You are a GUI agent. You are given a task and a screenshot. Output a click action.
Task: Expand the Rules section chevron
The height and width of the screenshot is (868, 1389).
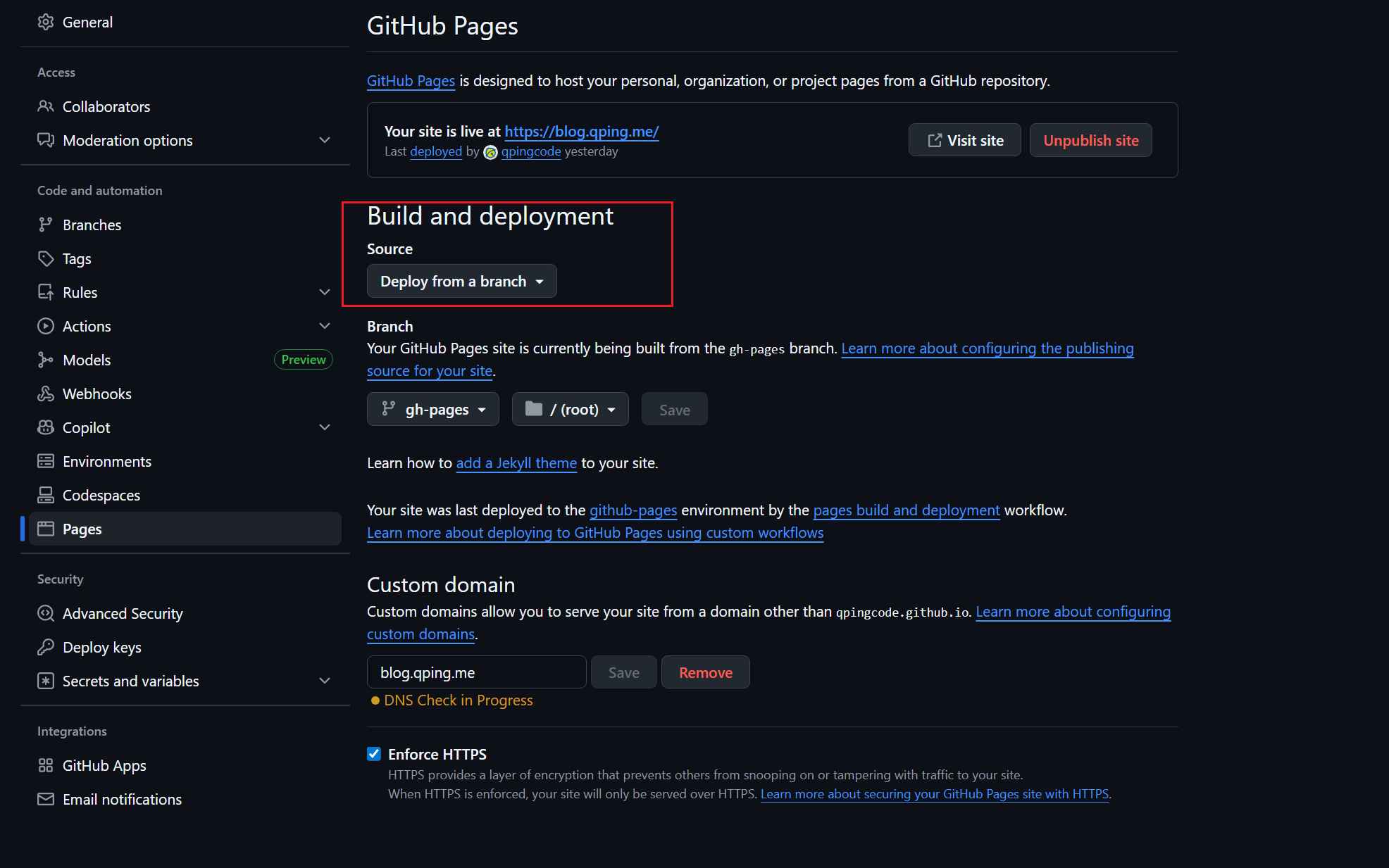(x=325, y=292)
